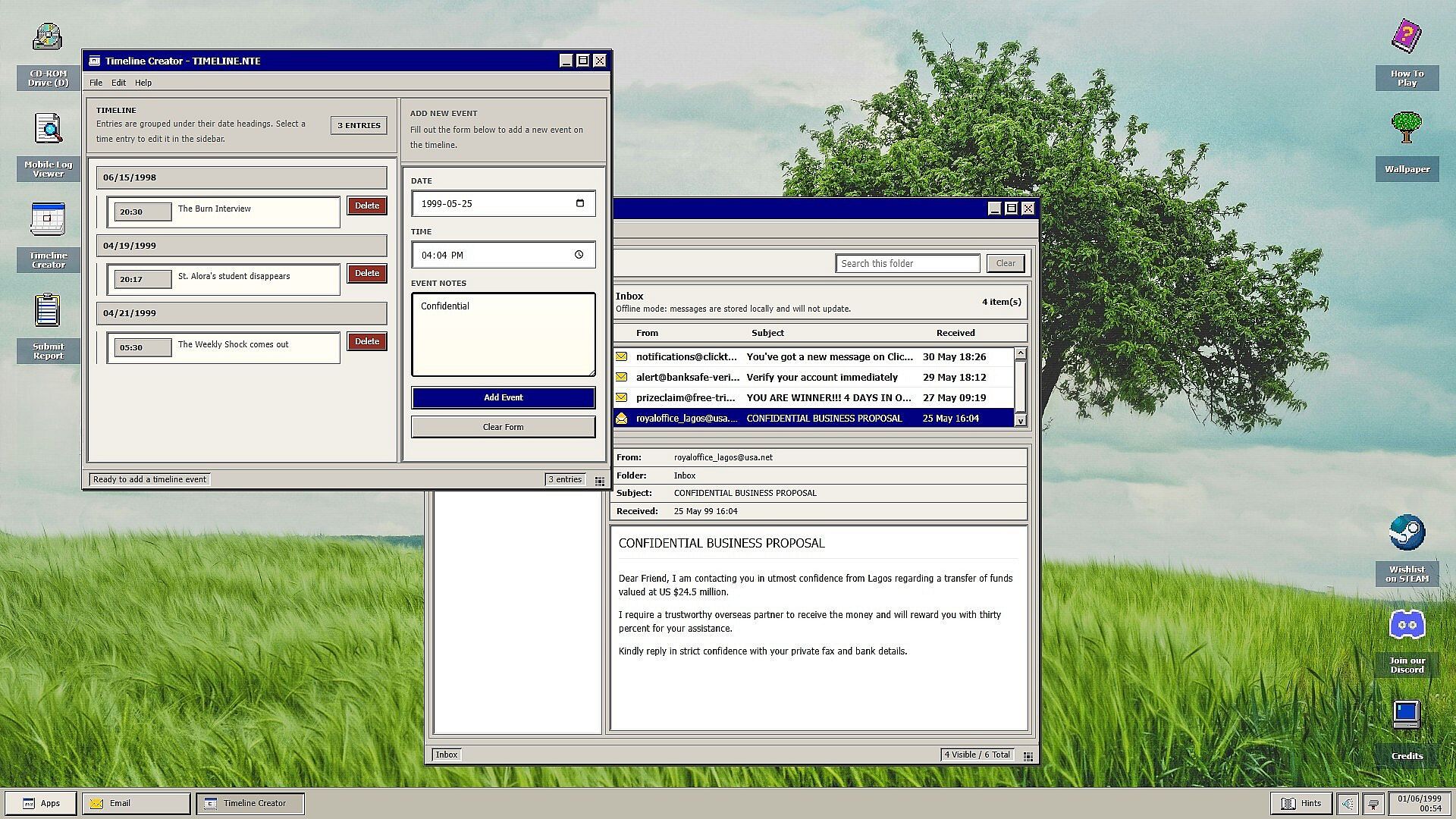1456x819 pixels.
Task: Open the File menu in Timeline Creator
Action: point(96,83)
